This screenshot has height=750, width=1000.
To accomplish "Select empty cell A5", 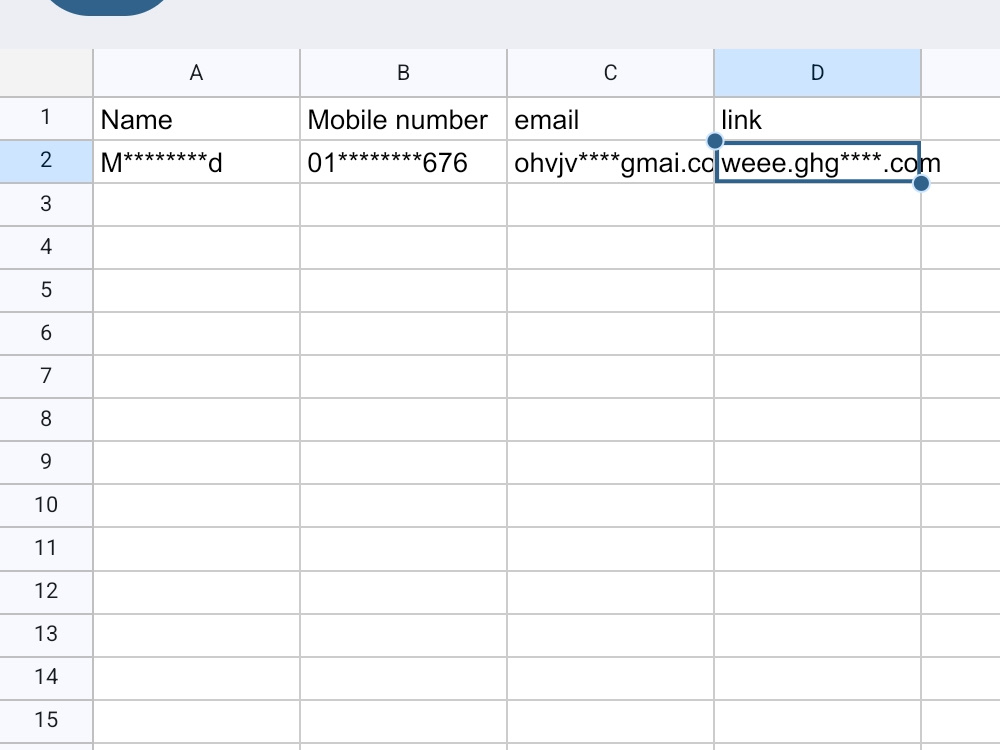I will pyautogui.click(x=196, y=290).
